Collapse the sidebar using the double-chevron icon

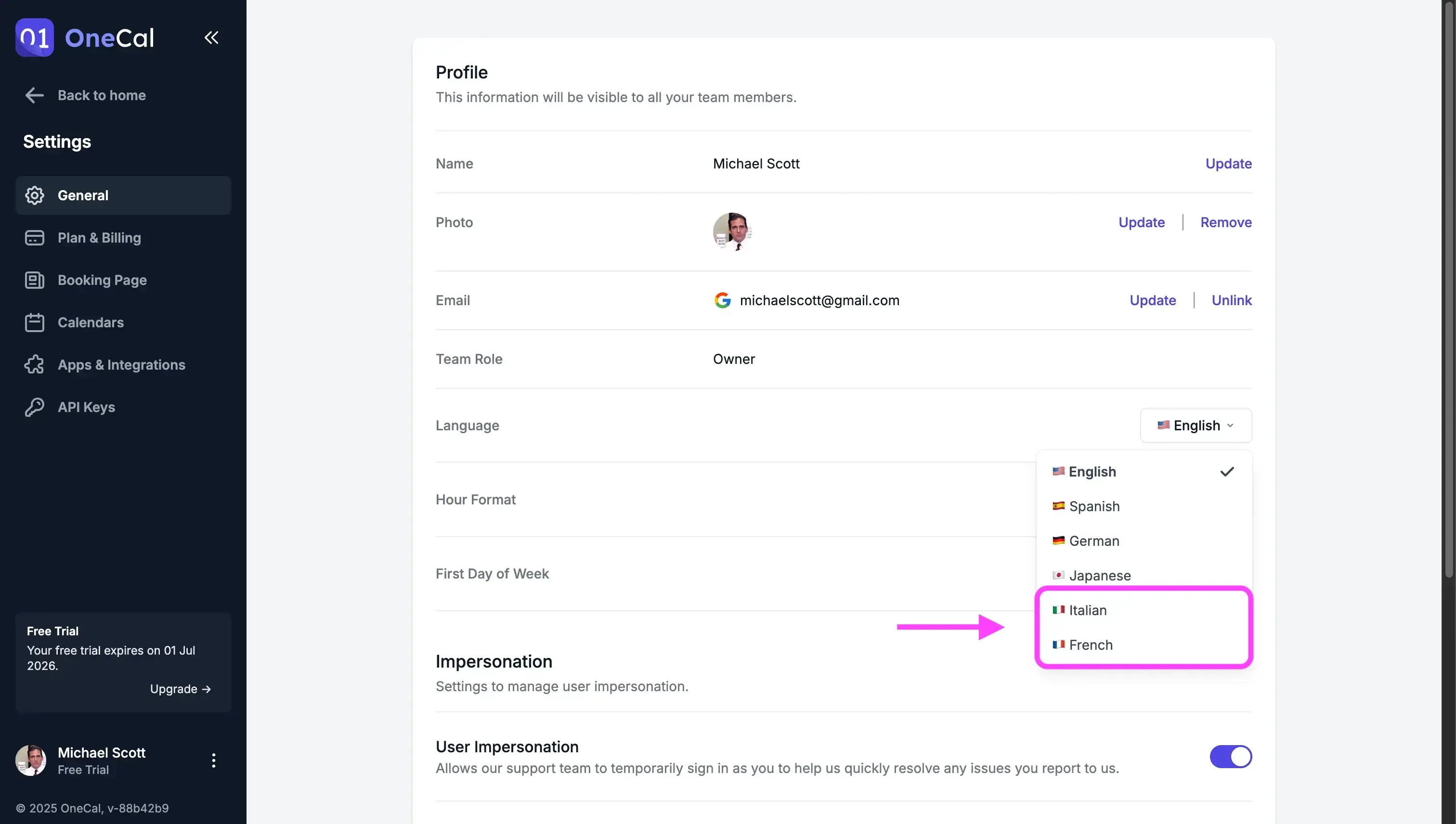(211, 38)
